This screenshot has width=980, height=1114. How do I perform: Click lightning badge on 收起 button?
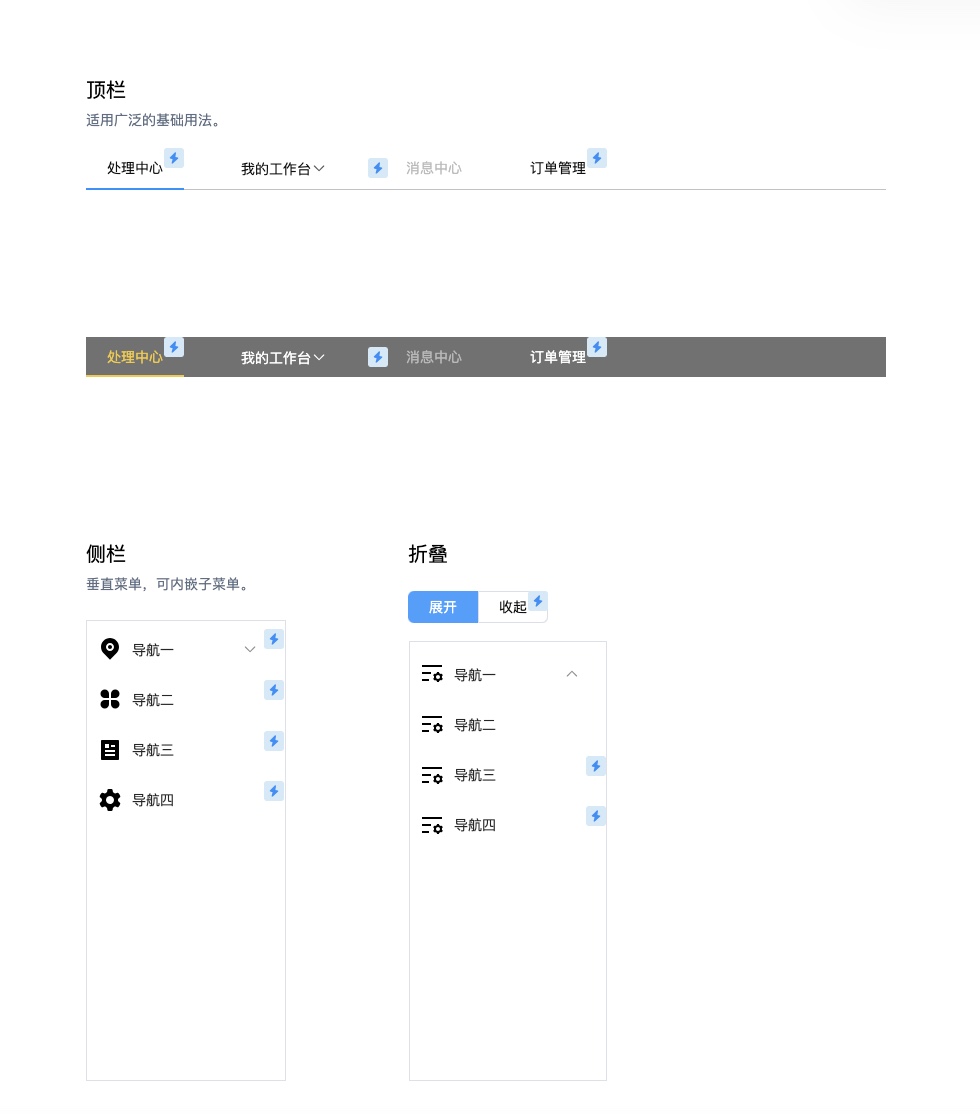click(538, 601)
